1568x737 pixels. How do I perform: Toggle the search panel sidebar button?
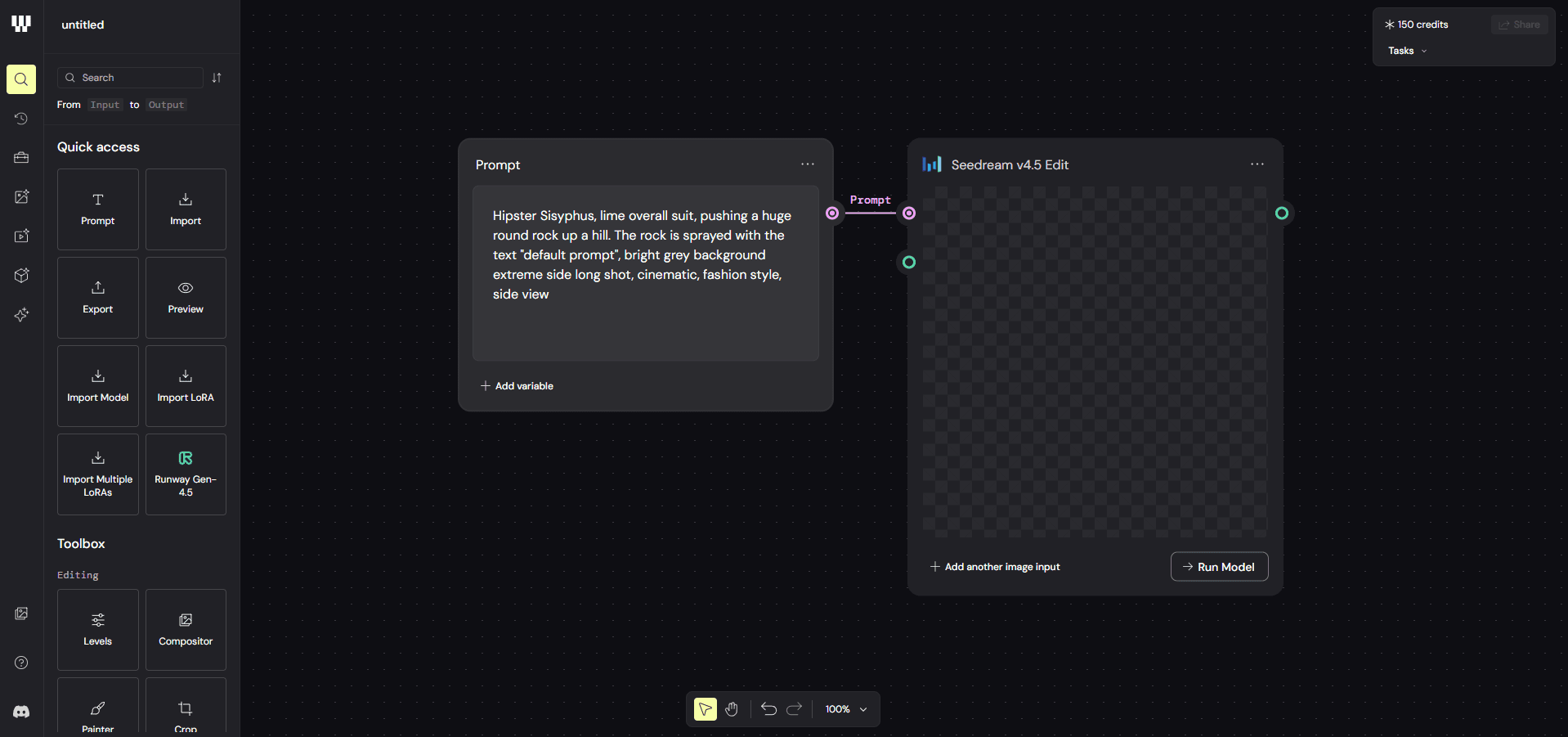[x=21, y=79]
